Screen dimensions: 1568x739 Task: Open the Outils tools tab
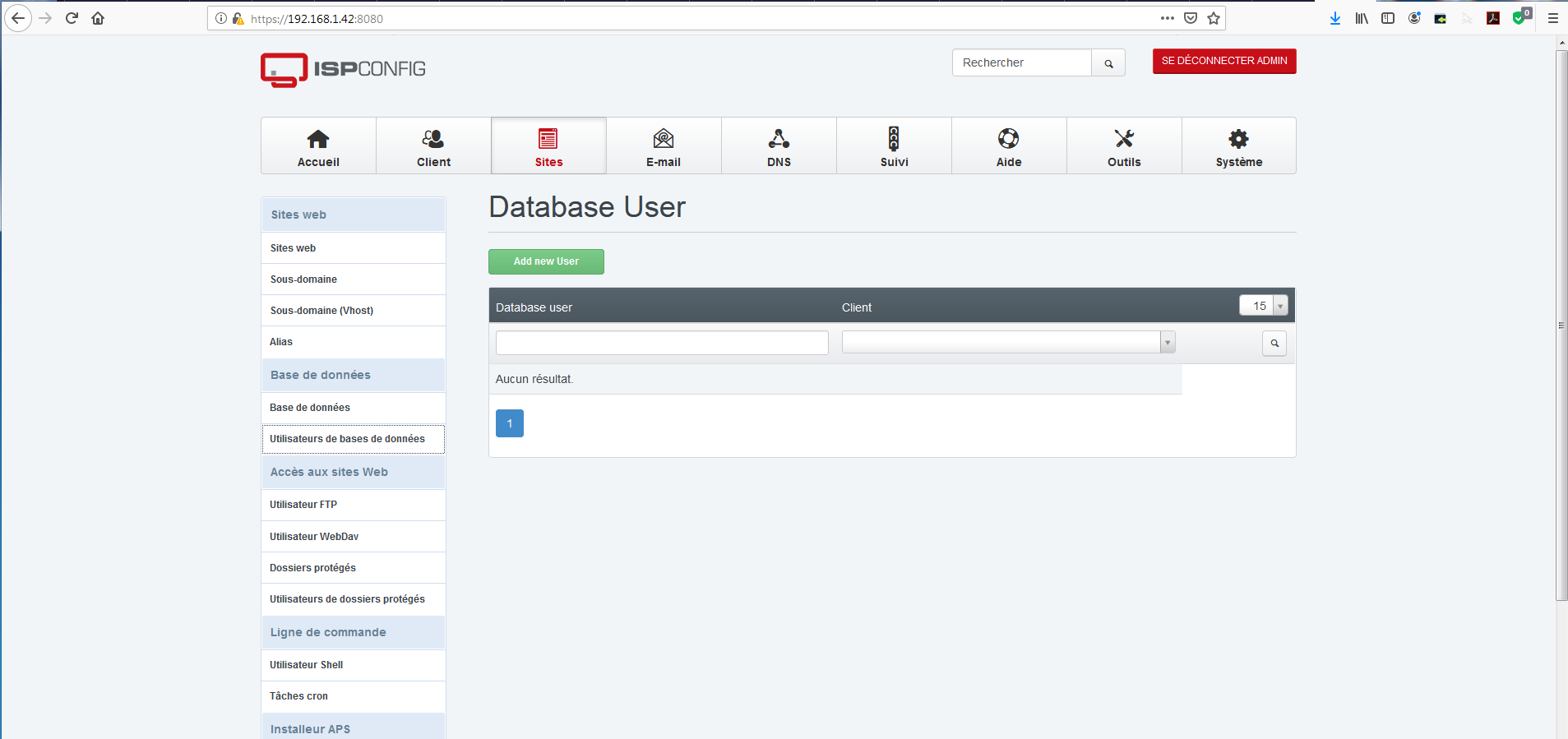click(x=1124, y=145)
